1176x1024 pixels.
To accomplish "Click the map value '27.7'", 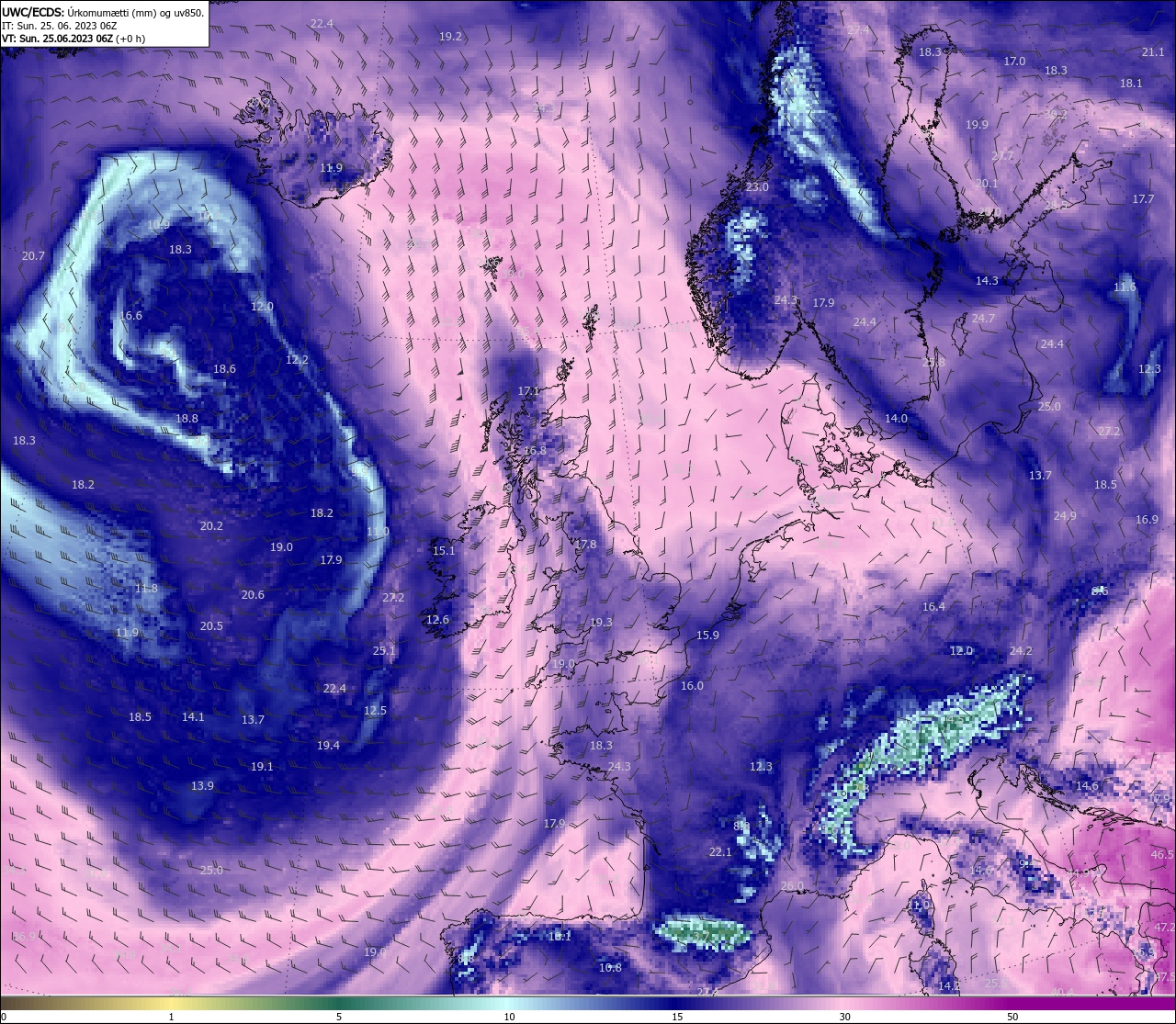I will 1002,156.
